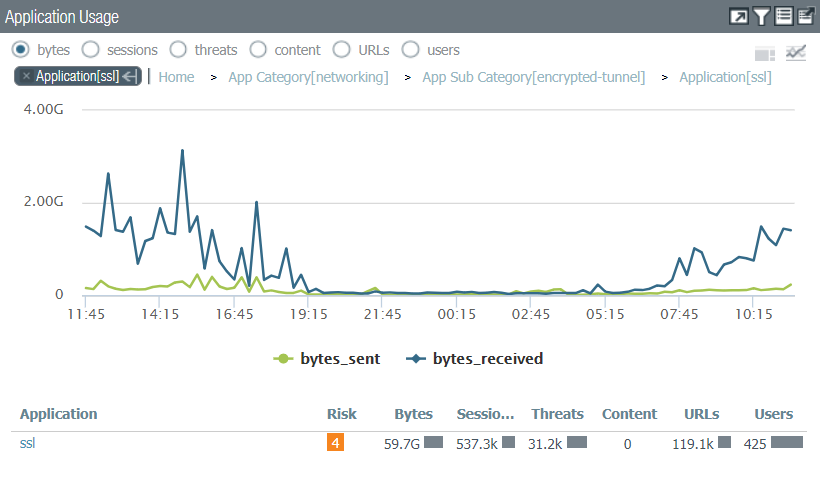The width and height of the screenshot is (820, 480).
Task: Go to Home in the breadcrumb
Action: [176, 77]
